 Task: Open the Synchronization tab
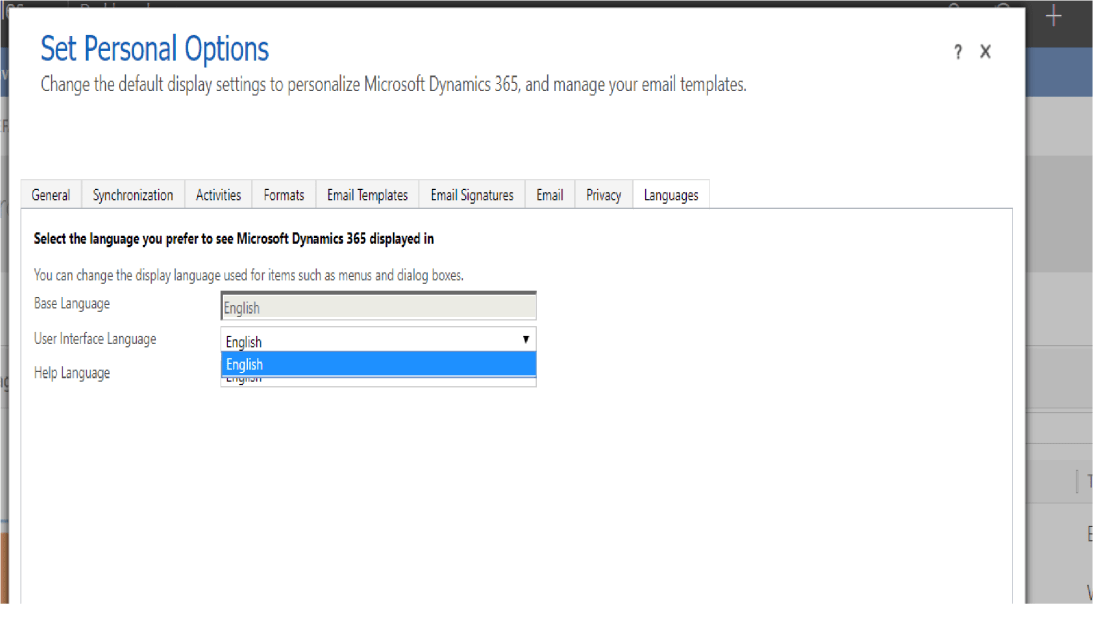pos(133,195)
